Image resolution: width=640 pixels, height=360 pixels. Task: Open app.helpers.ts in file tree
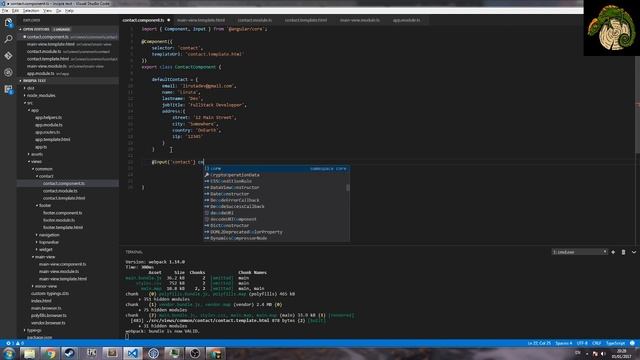coord(49,118)
